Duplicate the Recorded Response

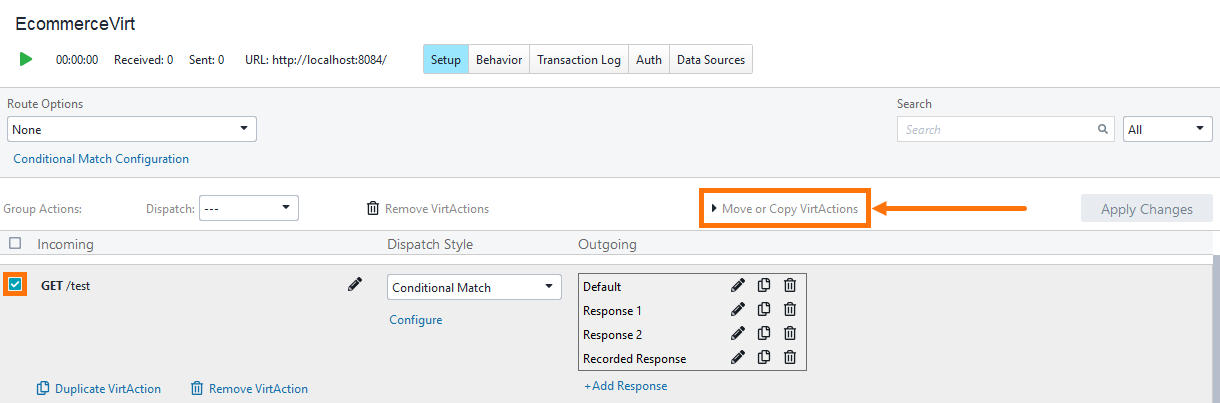tap(764, 357)
